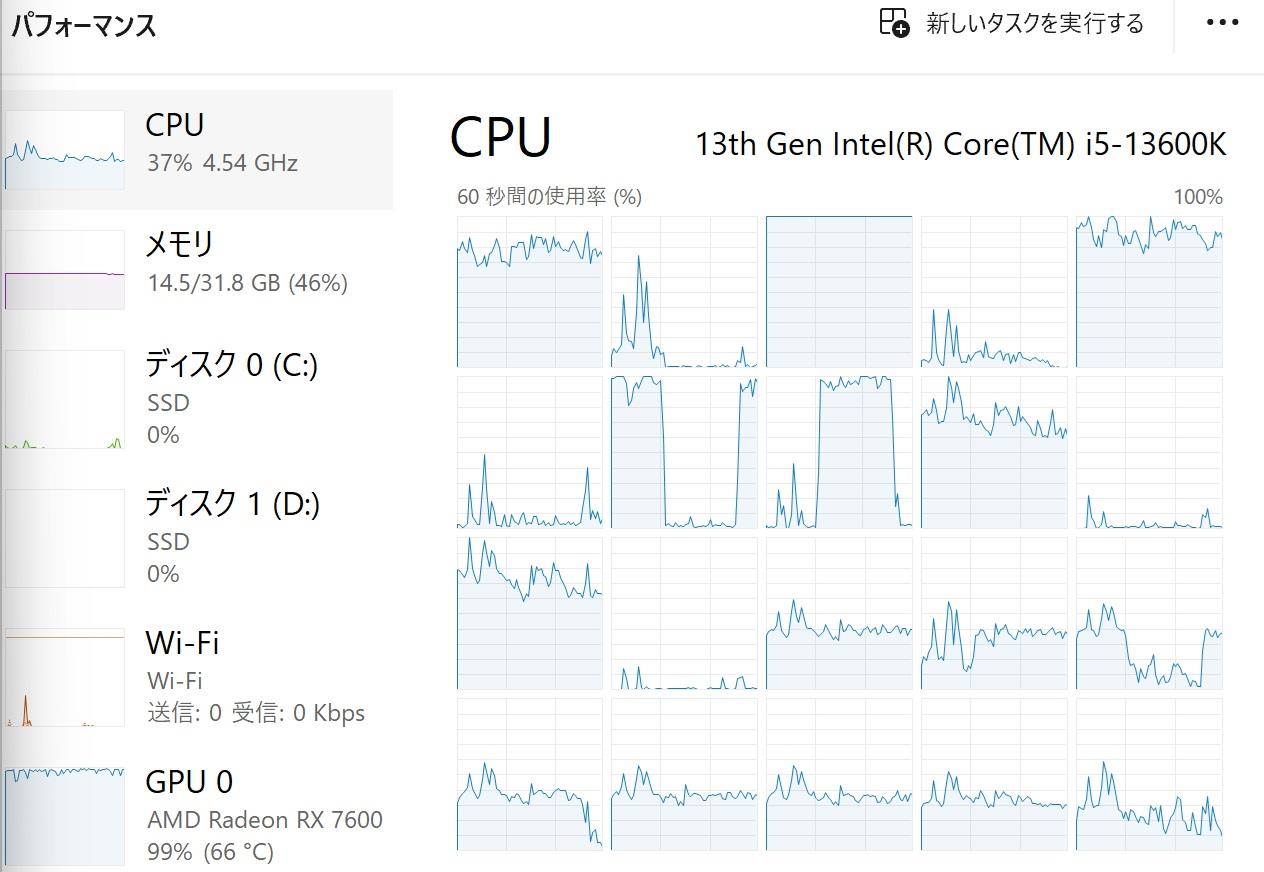Click the fully loaded third core graph
Image resolution: width=1264 pixels, height=872 pixels.
pyautogui.click(x=839, y=292)
